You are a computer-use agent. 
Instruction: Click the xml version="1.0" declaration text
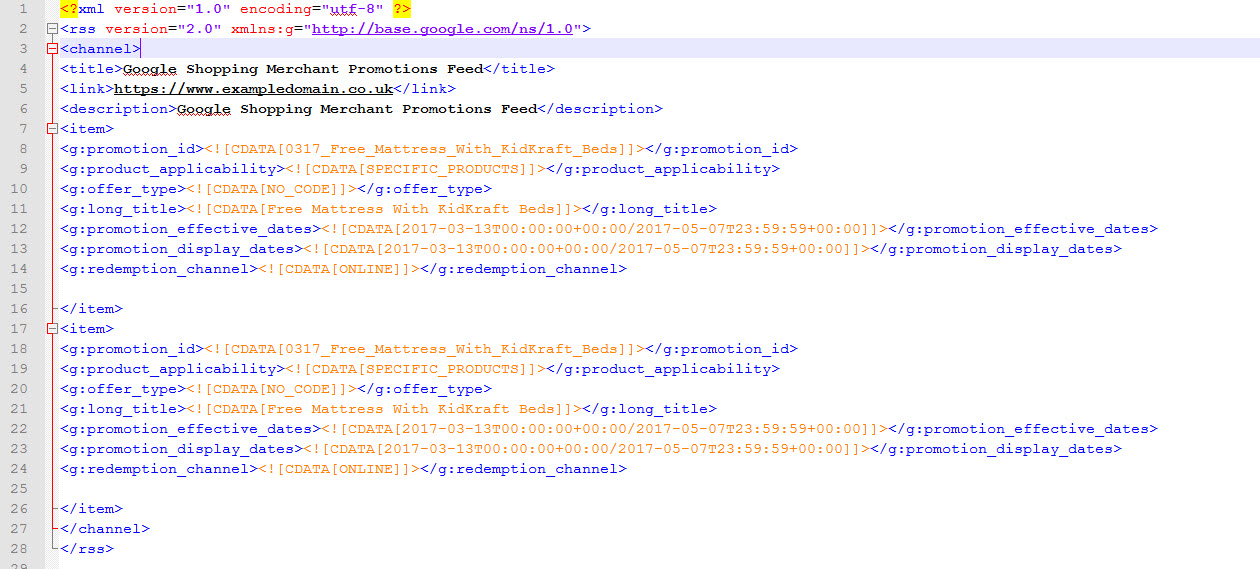coord(155,9)
